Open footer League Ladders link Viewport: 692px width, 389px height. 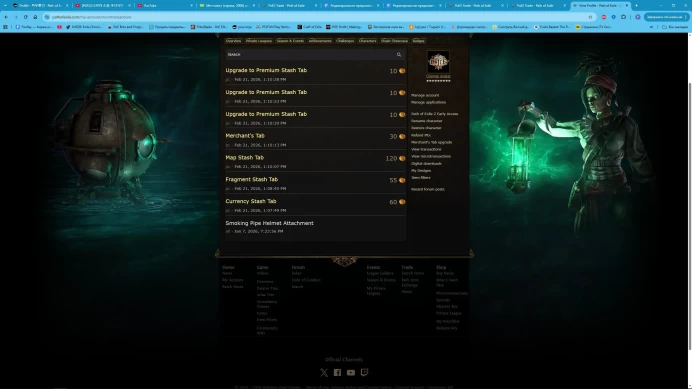click(x=380, y=273)
